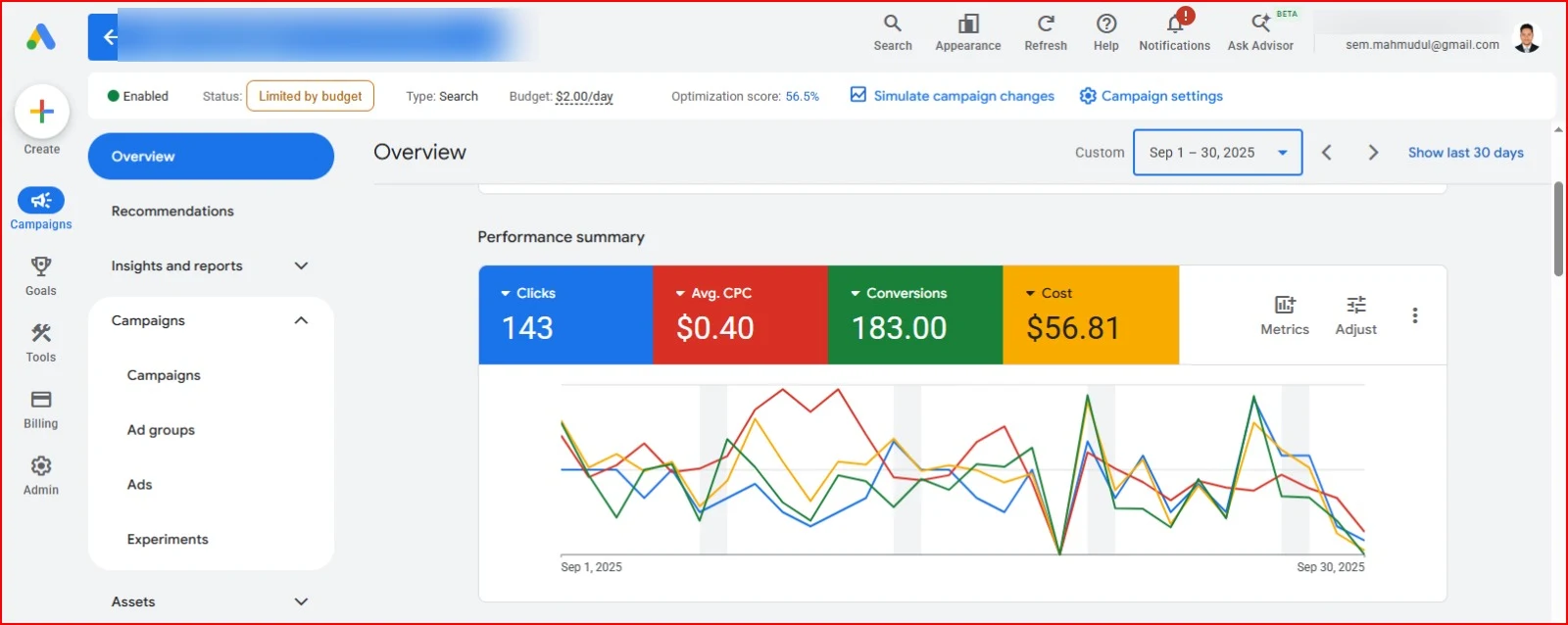The height and width of the screenshot is (625, 1568).
Task: Click the 56.5% optimization score
Action: (802, 96)
